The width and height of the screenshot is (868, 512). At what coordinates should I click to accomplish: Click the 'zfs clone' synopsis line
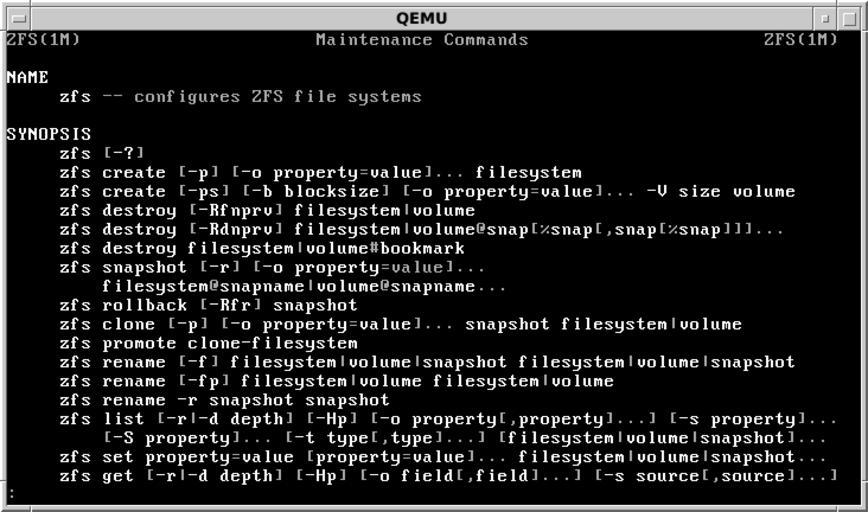[x=400, y=324]
